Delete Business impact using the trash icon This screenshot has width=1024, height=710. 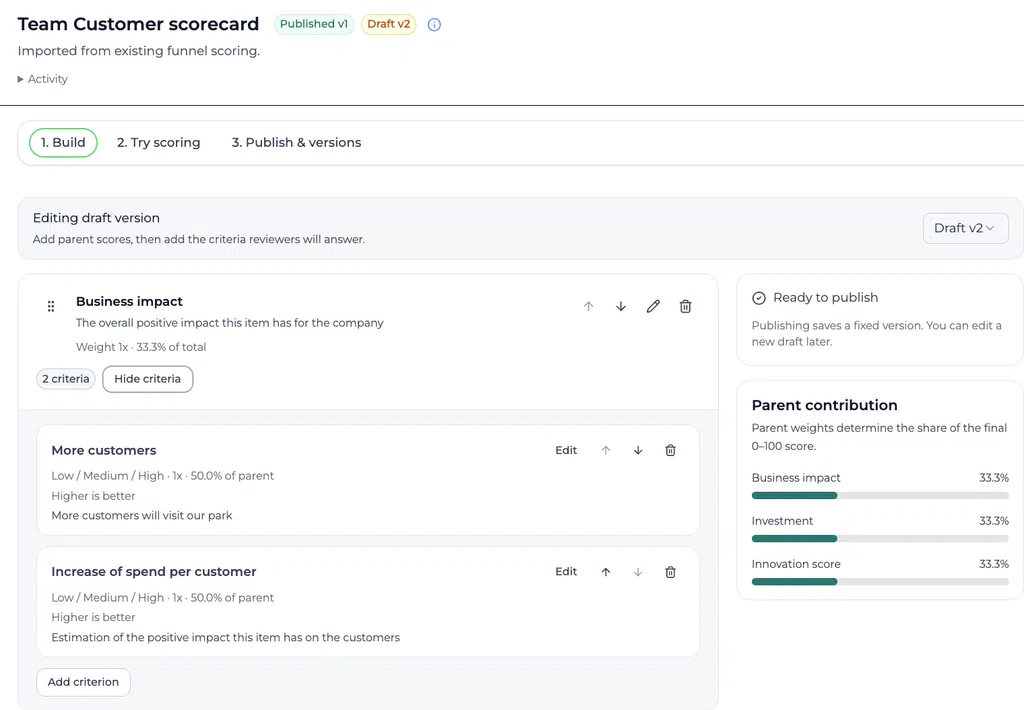pyautogui.click(x=685, y=306)
